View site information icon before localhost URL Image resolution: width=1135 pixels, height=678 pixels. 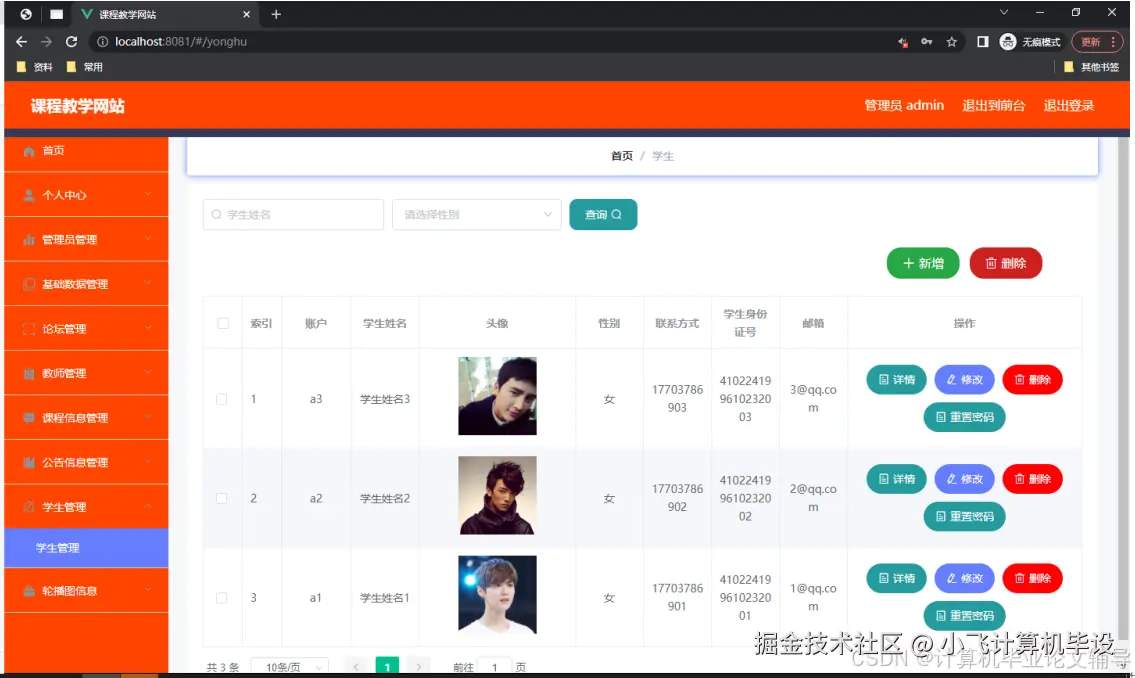coord(103,42)
